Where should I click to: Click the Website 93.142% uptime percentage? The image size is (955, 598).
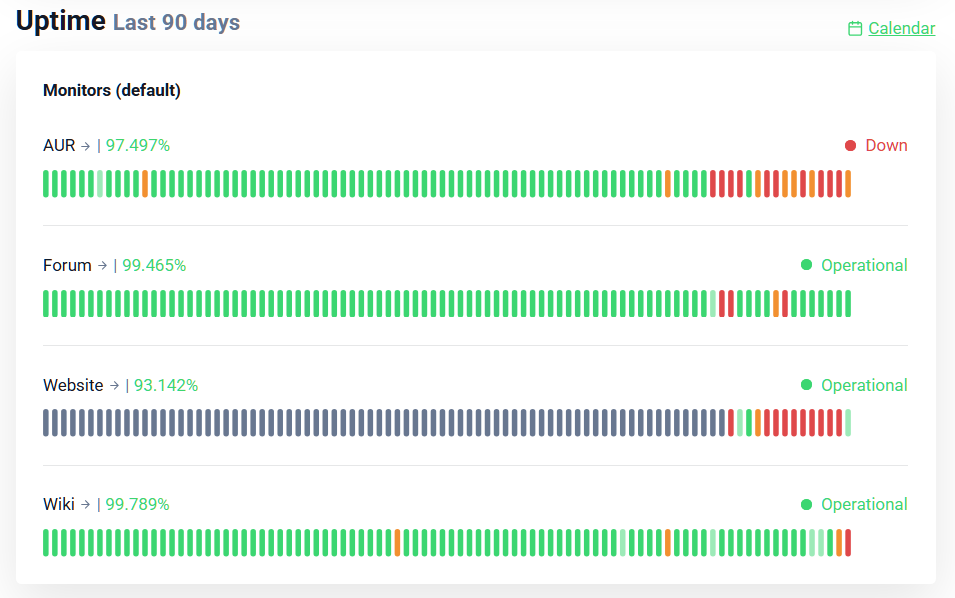(166, 386)
